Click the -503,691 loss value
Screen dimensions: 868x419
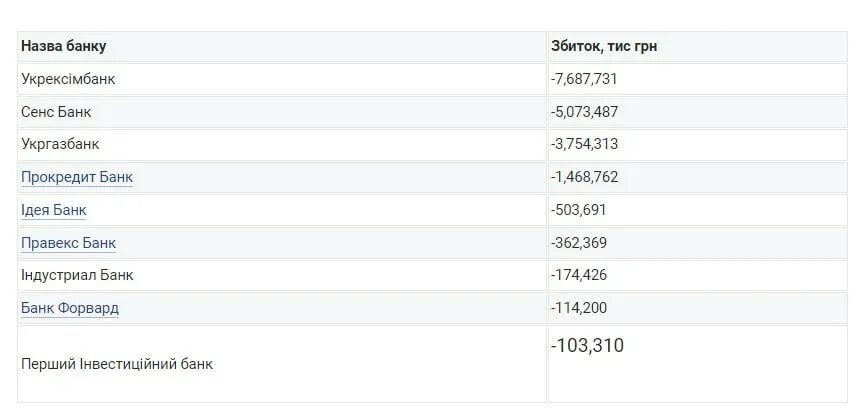click(x=578, y=210)
